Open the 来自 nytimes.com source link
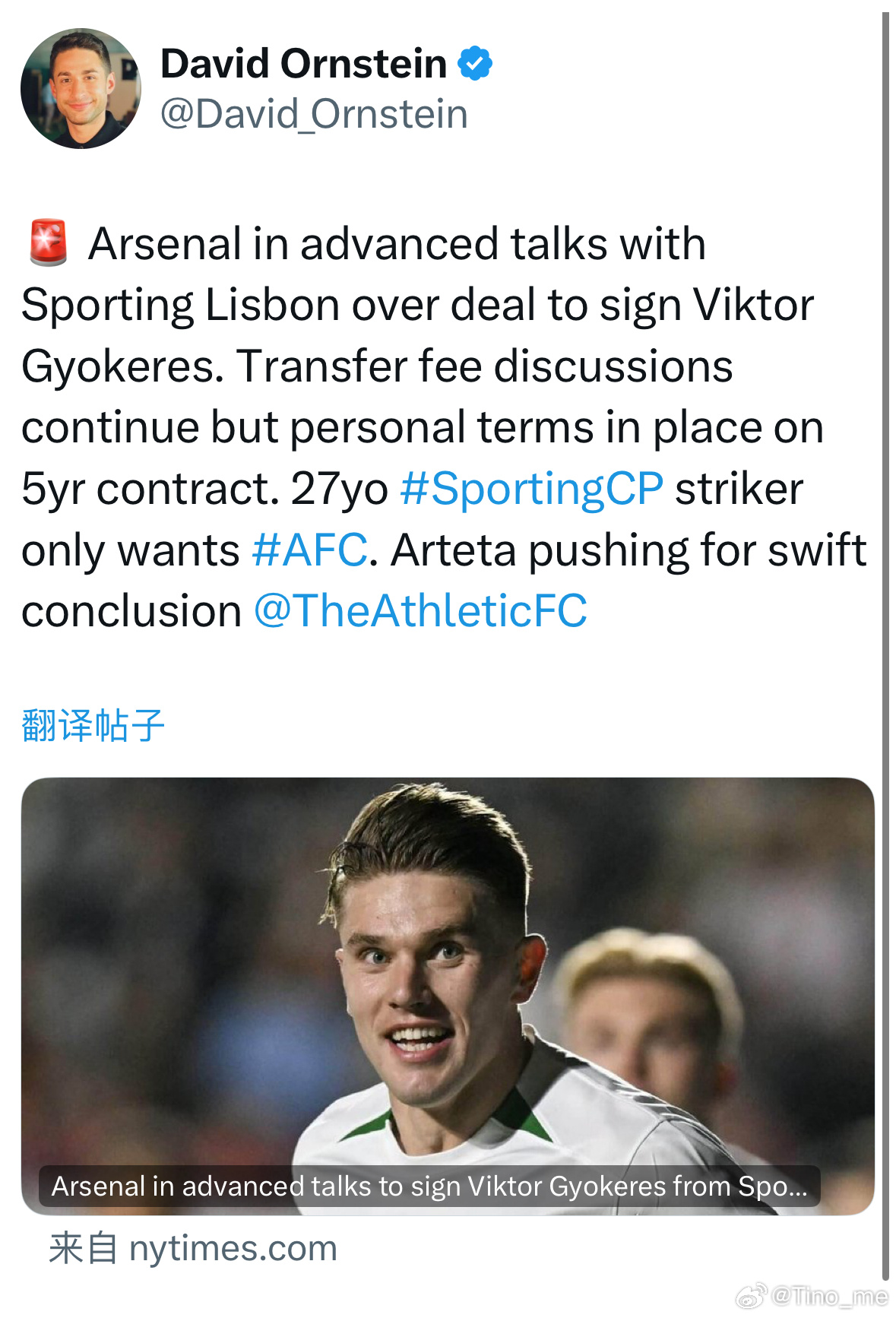This screenshot has width=896, height=1318. [x=193, y=1248]
